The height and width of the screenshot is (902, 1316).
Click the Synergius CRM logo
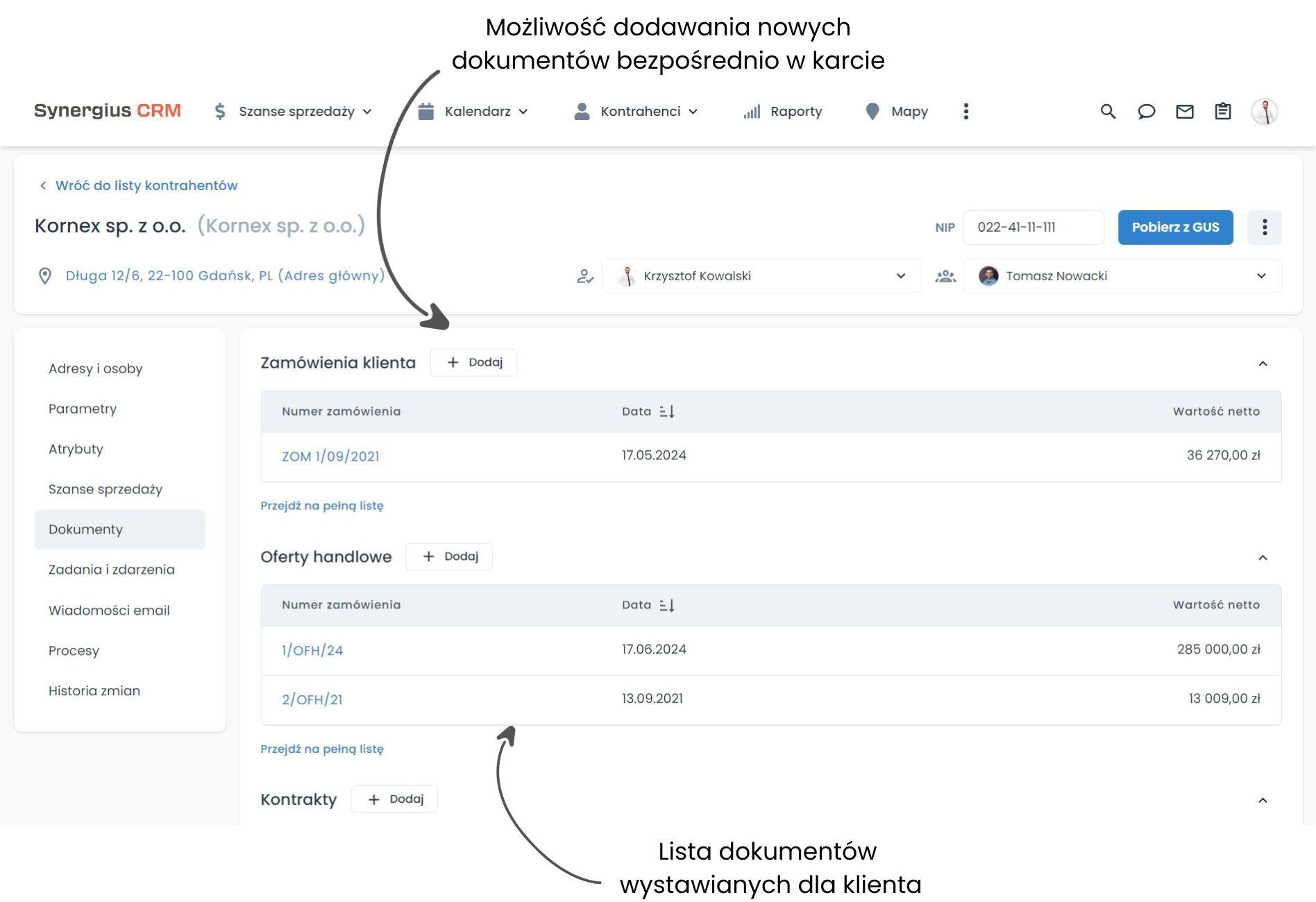108,110
